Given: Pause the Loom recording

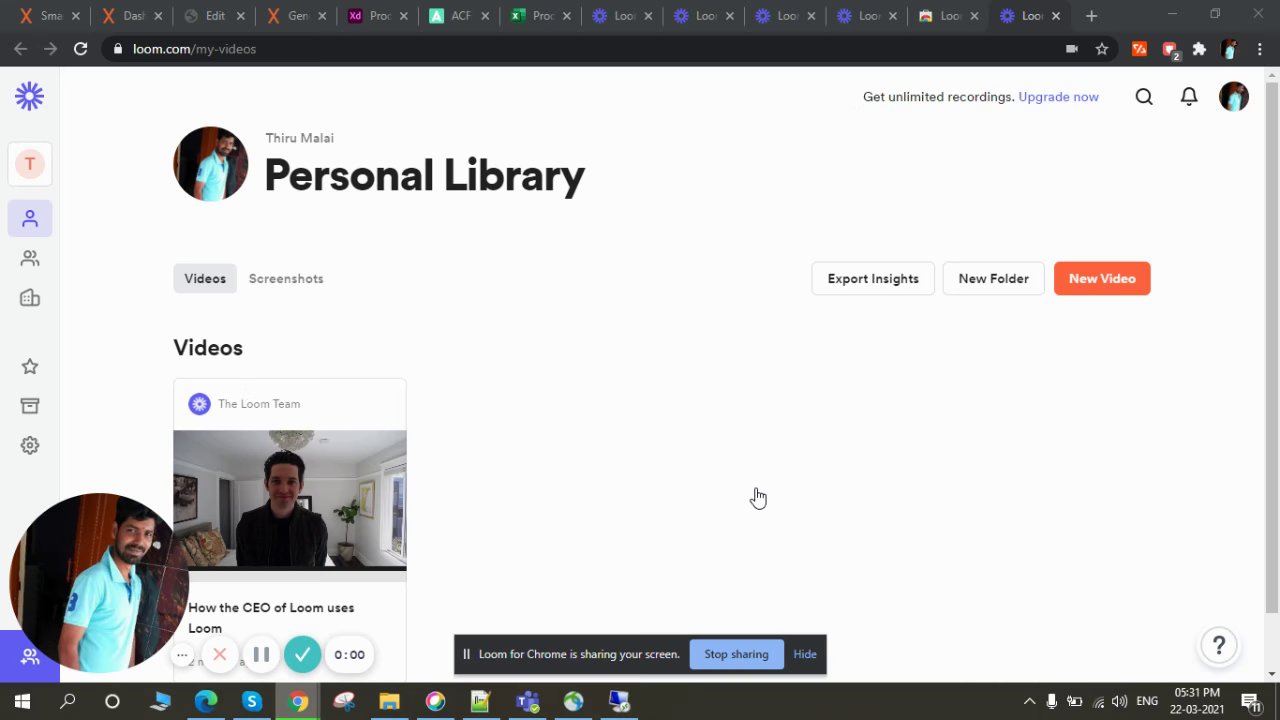Looking at the screenshot, I should pyautogui.click(x=261, y=655).
